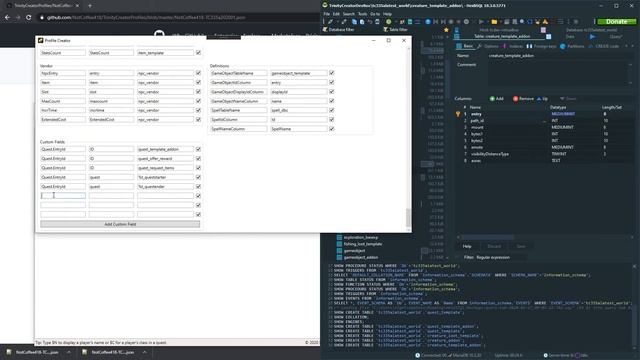Image resolution: width=640 pixels, height=360 pixels.
Task: Open menu for second downloaded json file
Action: coord(144,352)
